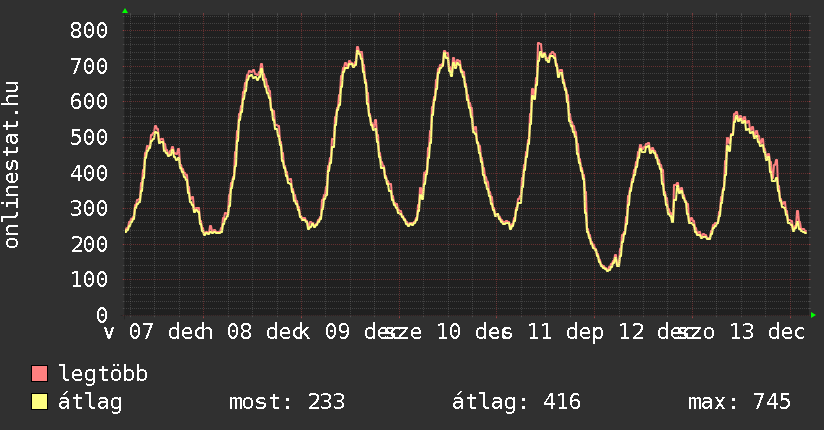Click the 0 y-axis label
The image size is (824, 430).
[x=100, y=315]
